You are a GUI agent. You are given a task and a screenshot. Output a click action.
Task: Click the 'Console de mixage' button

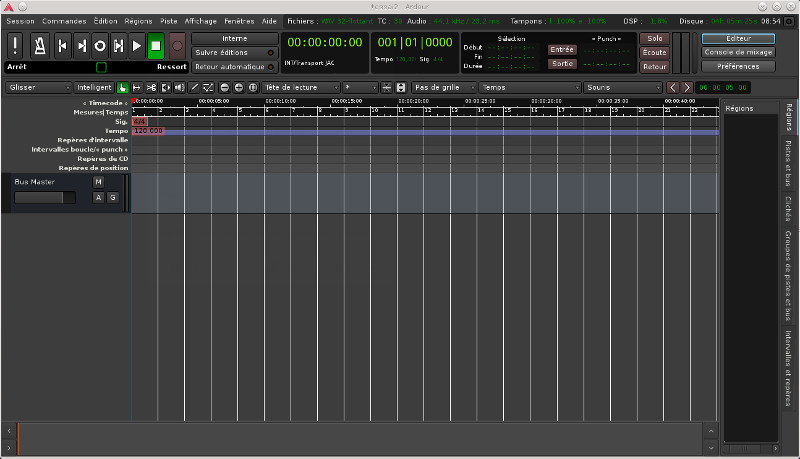(738, 52)
